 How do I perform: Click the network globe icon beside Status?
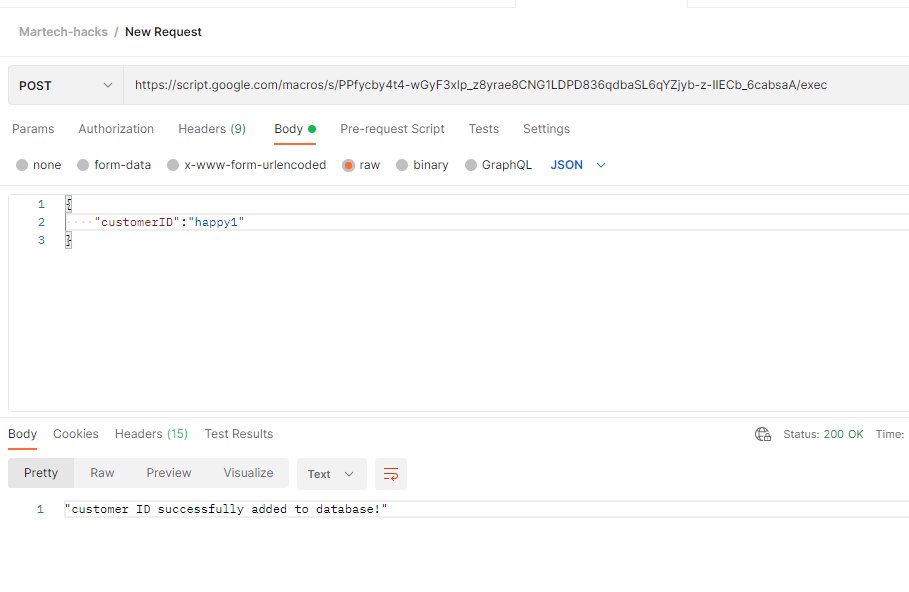(x=762, y=434)
